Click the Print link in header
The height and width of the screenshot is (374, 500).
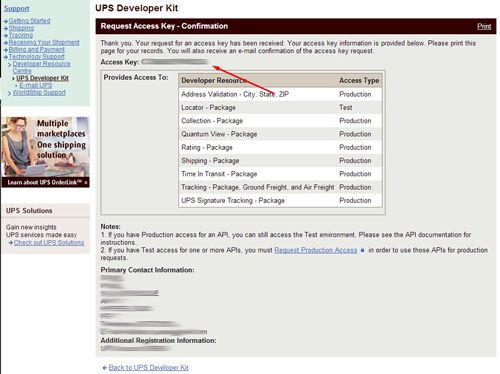[484, 26]
